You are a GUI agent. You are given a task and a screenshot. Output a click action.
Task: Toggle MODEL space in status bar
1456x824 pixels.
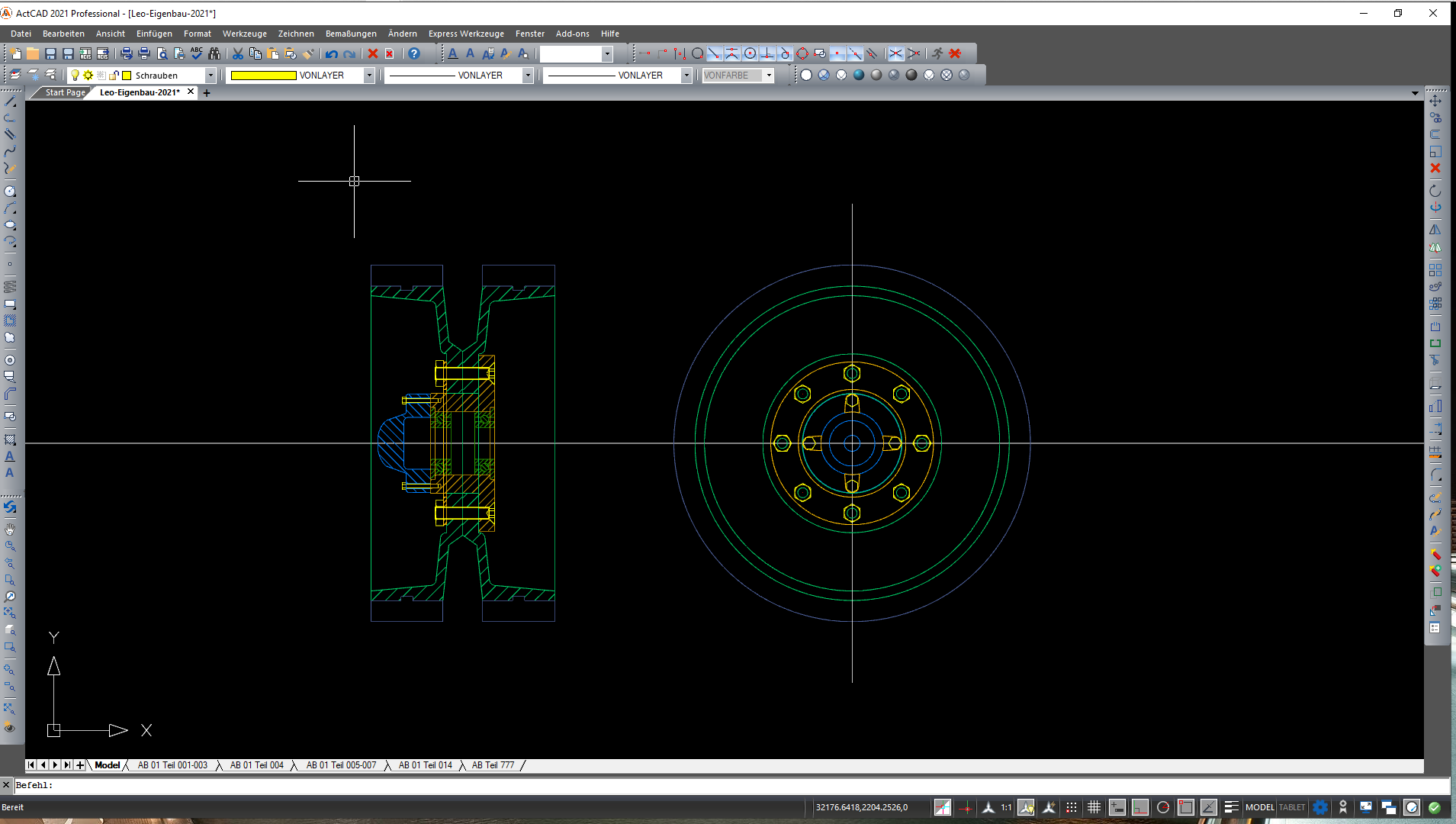1259,807
